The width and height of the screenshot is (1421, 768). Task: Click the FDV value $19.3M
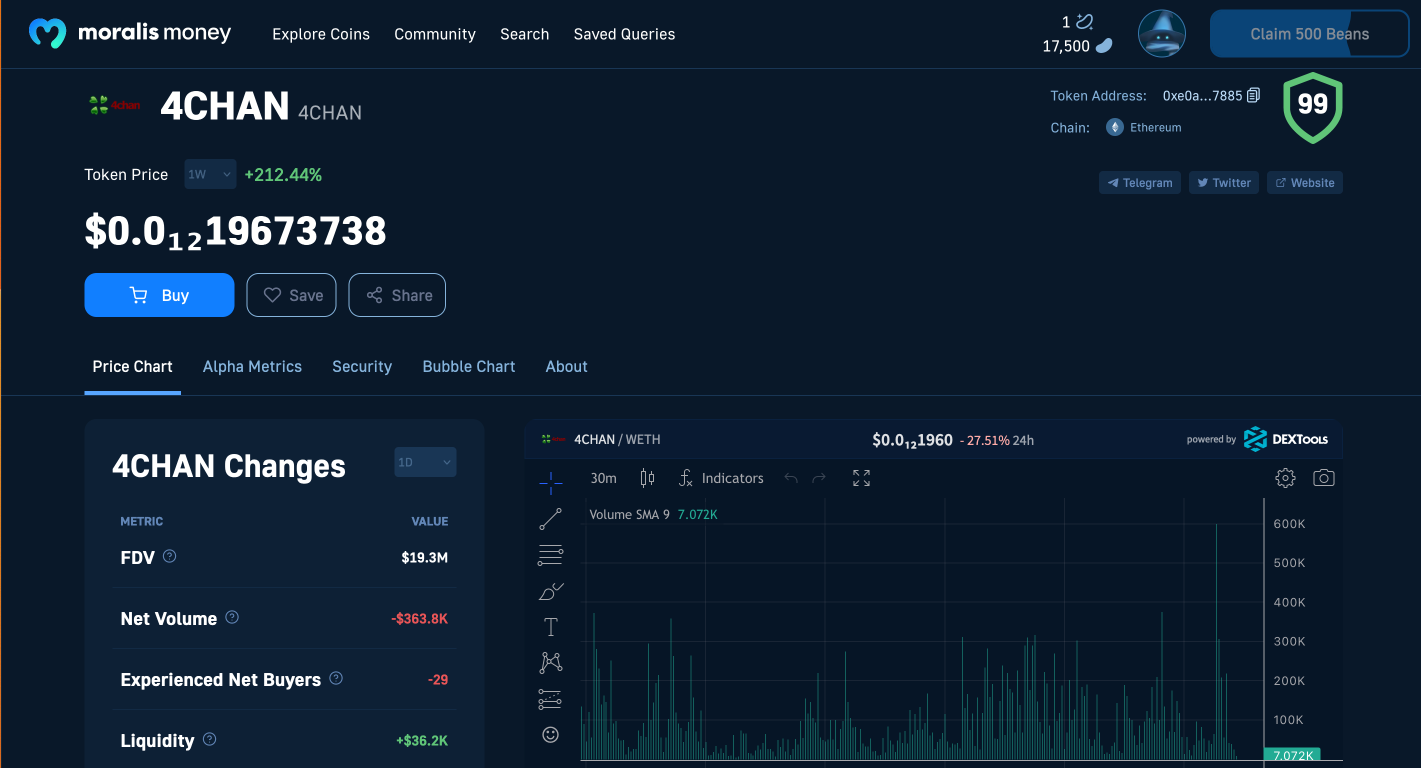click(x=424, y=557)
